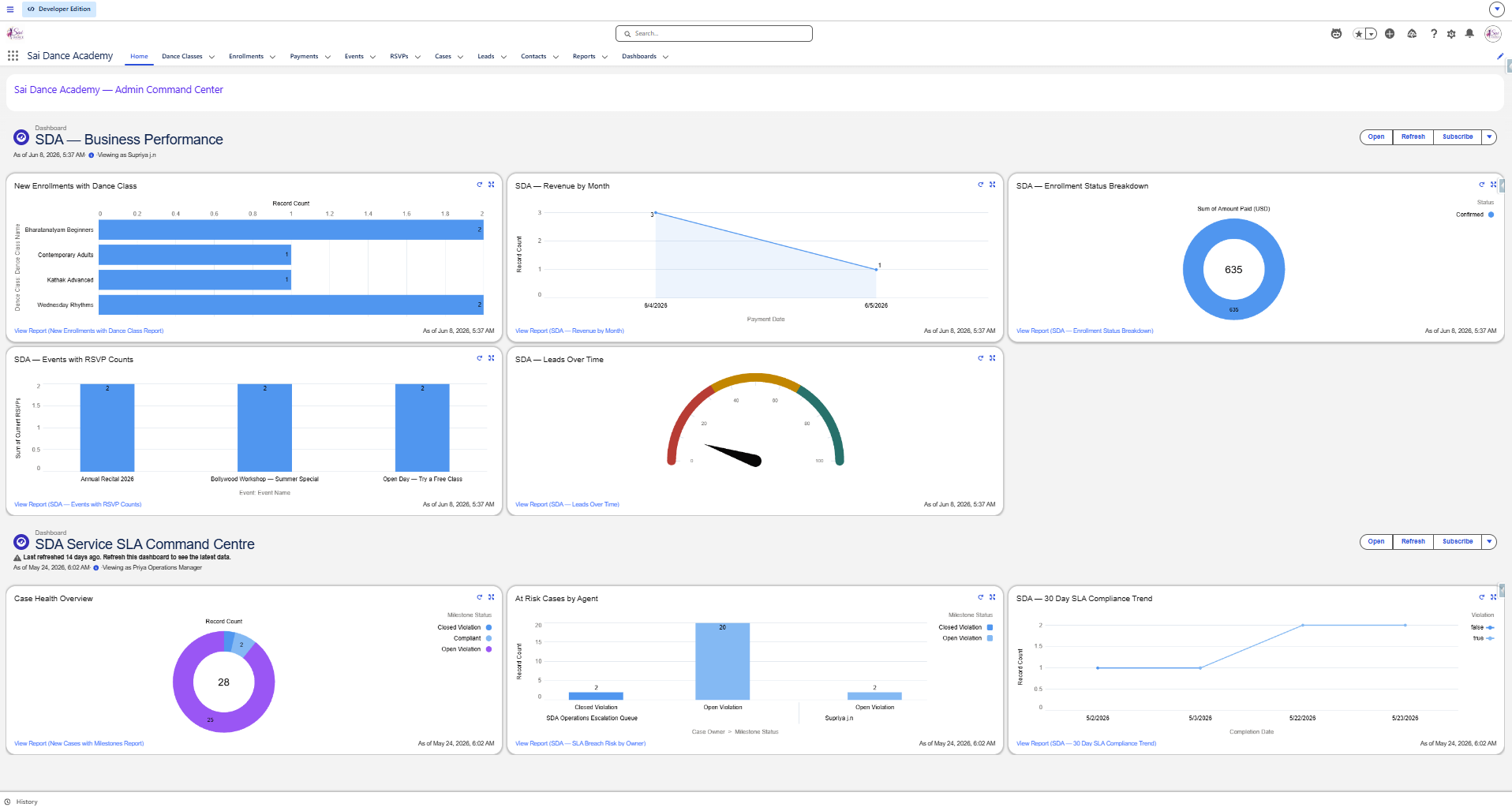Refresh Events with RSVP Counts widget
This screenshot has height=811, width=1512.
click(x=479, y=358)
